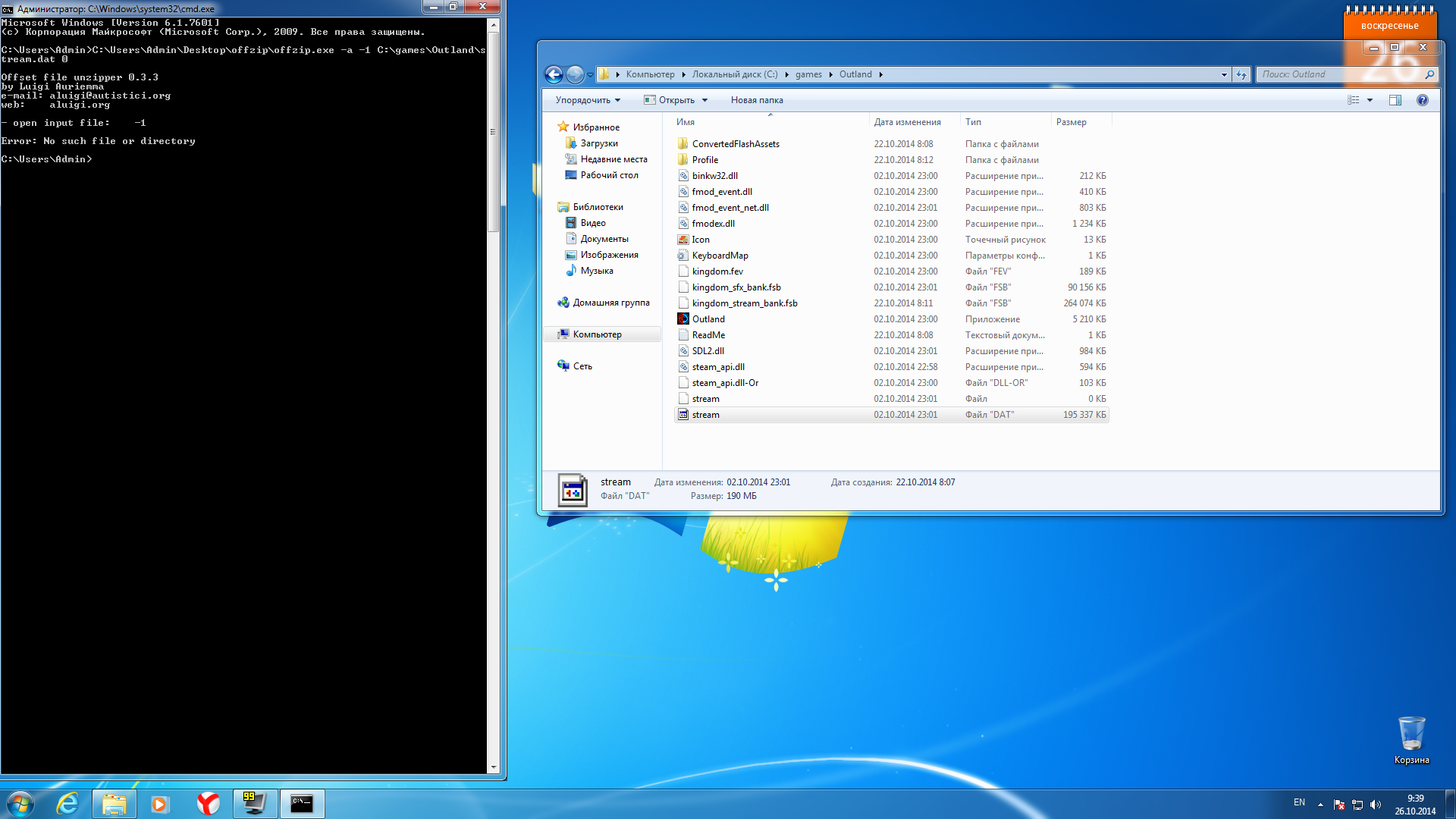Click the search magnifier icon

[x=1429, y=74]
